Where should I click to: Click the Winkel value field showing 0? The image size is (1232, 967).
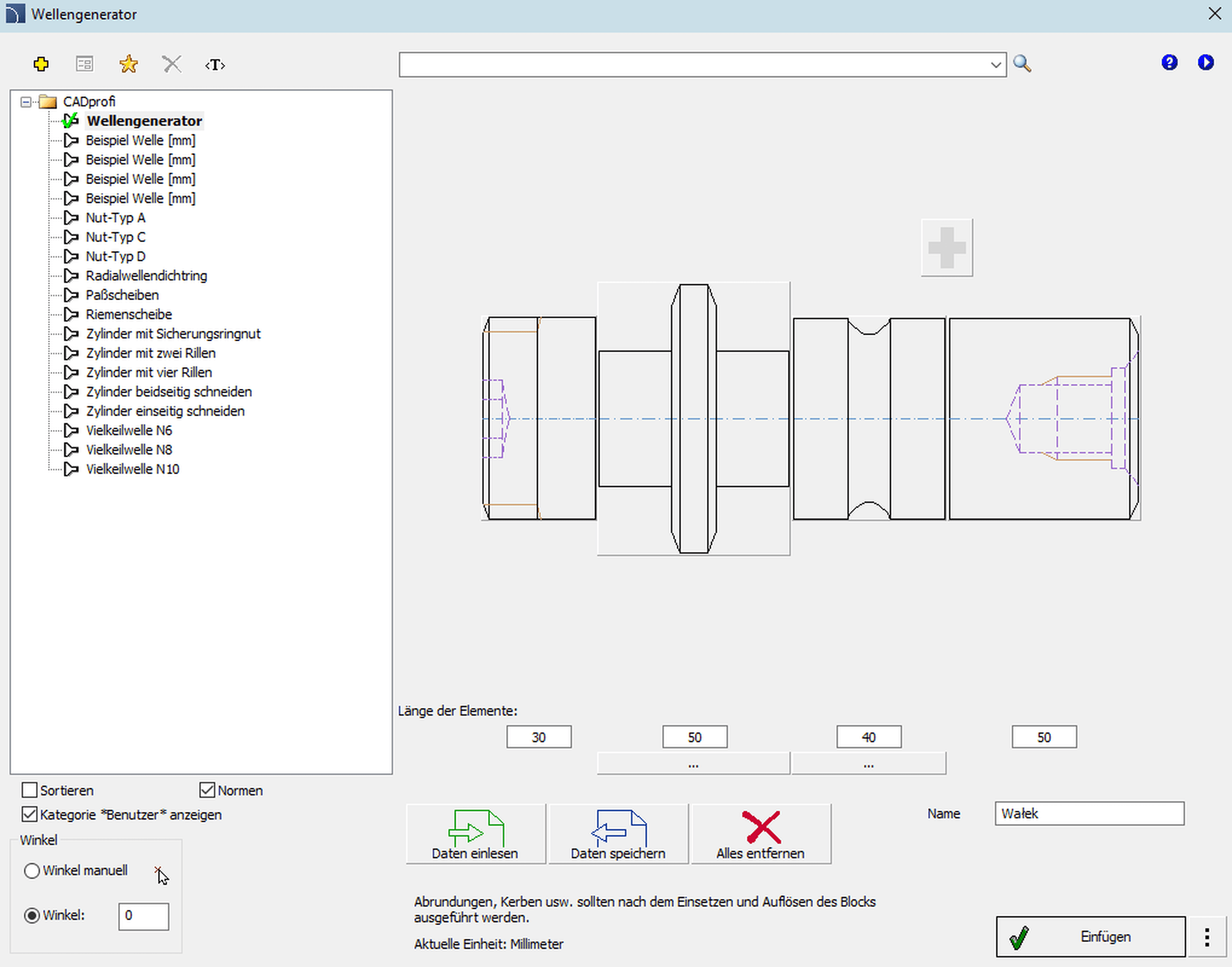(x=143, y=916)
